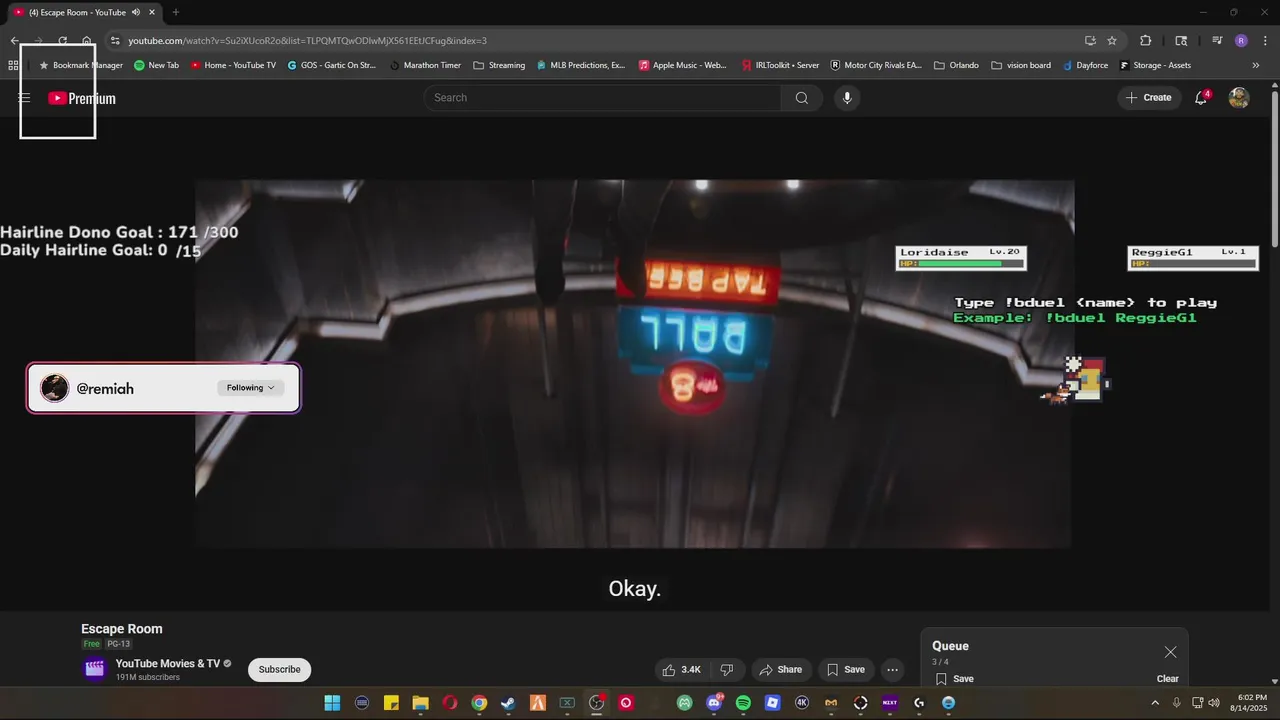Viewport: 1280px width, 720px height.
Task: Open Apple Music bookmark
Action: click(683, 65)
